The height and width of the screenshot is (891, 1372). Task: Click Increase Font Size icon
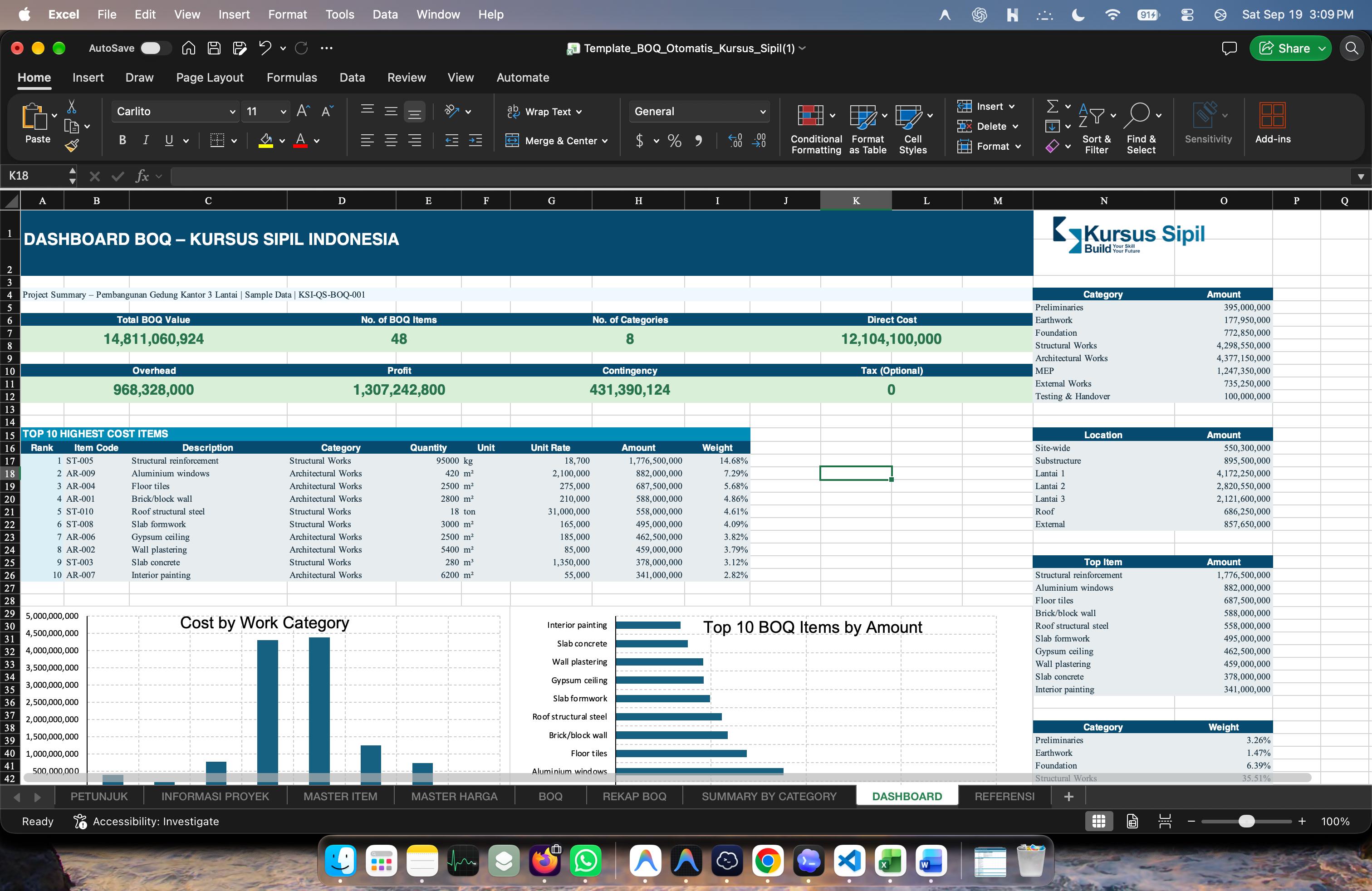click(303, 111)
